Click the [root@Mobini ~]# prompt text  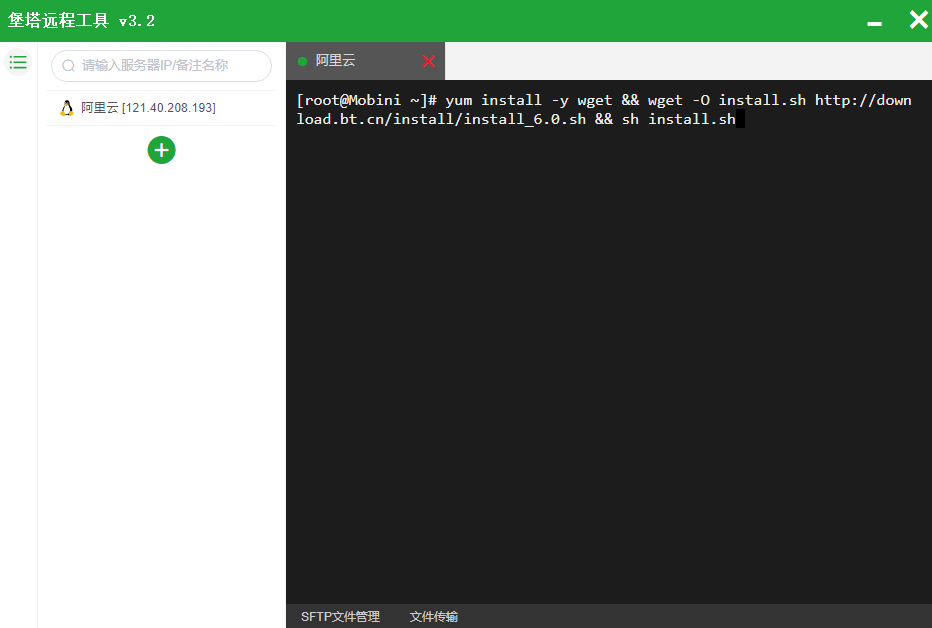[x=367, y=100]
